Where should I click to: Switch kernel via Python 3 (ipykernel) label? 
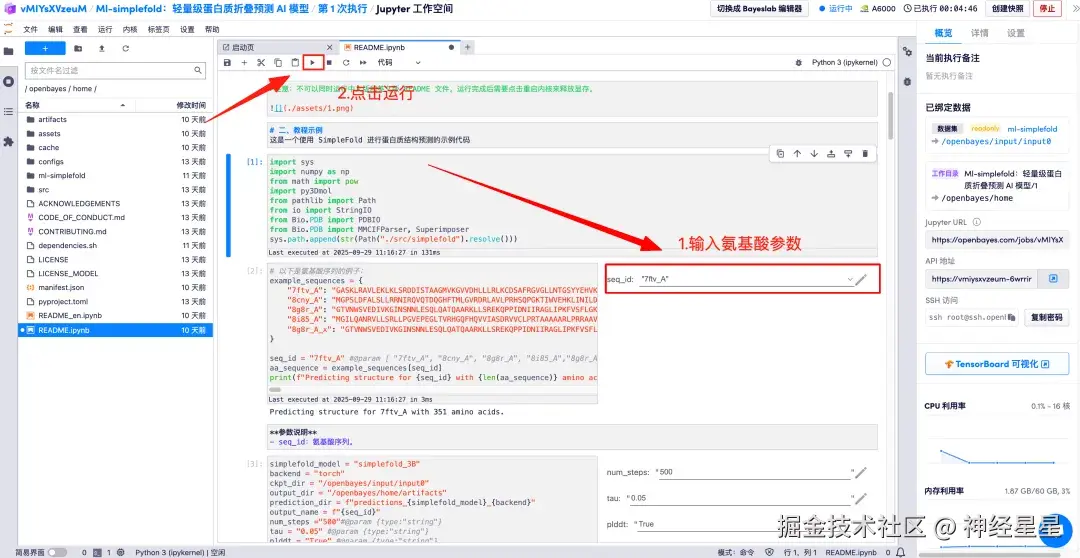[x=844, y=62]
